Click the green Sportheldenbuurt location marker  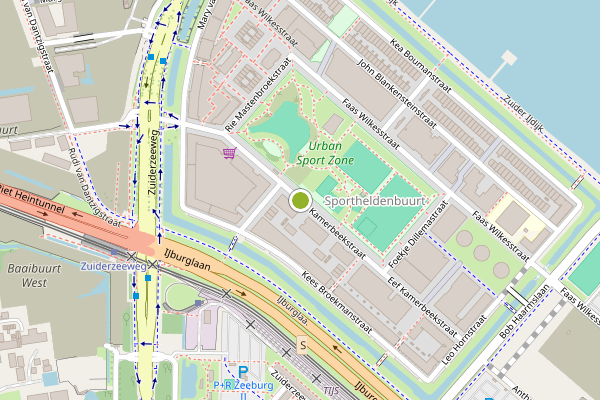(x=300, y=200)
